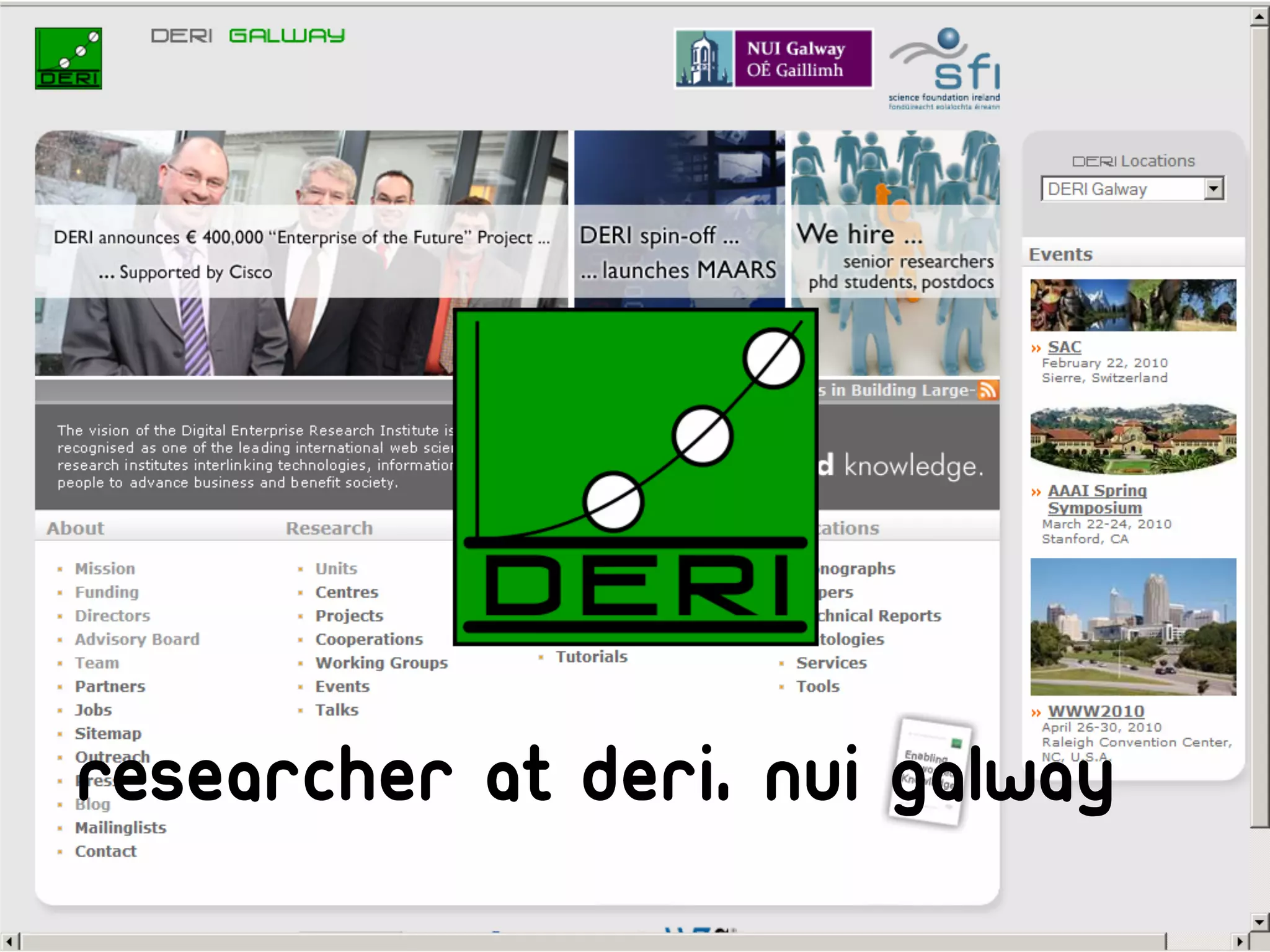Screen dimensions: 1270x952
Task: Open the Projects link
Action: coord(349,615)
